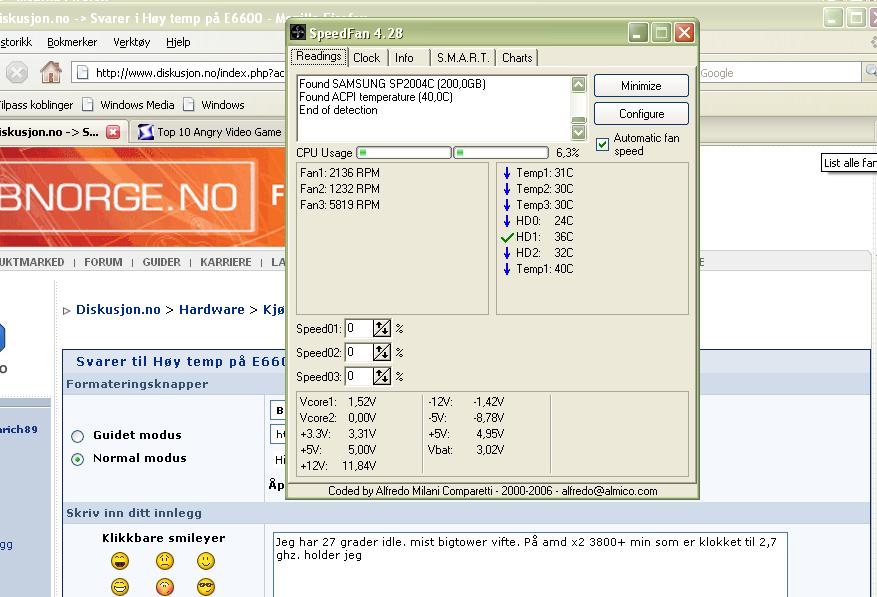
Task: Click Fan1: 2136 RPM reading
Action: point(340,173)
